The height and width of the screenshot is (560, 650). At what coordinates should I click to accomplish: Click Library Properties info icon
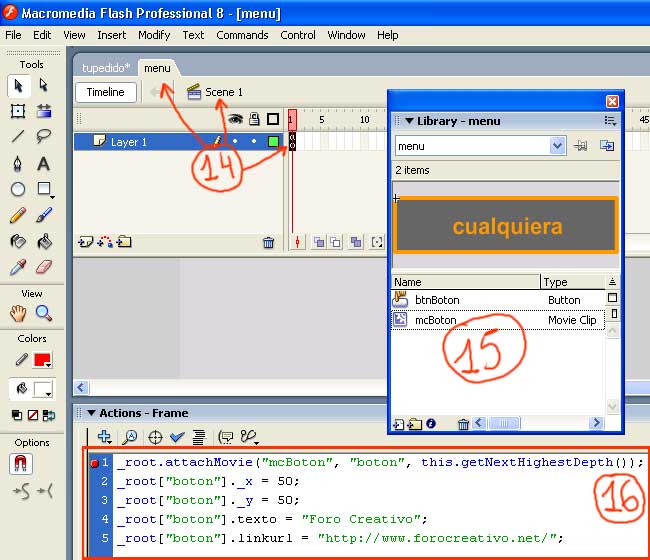click(431, 424)
